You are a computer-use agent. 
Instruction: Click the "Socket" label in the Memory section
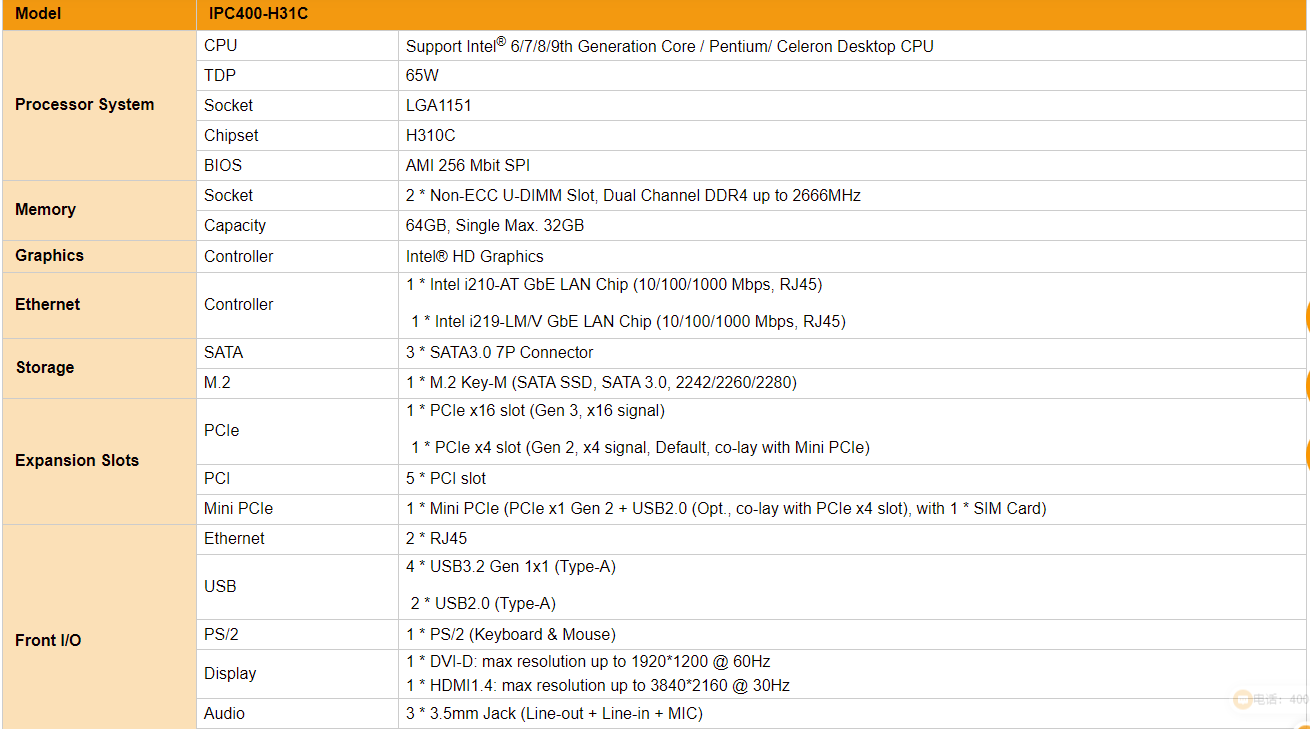pyautogui.click(x=228, y=195)
